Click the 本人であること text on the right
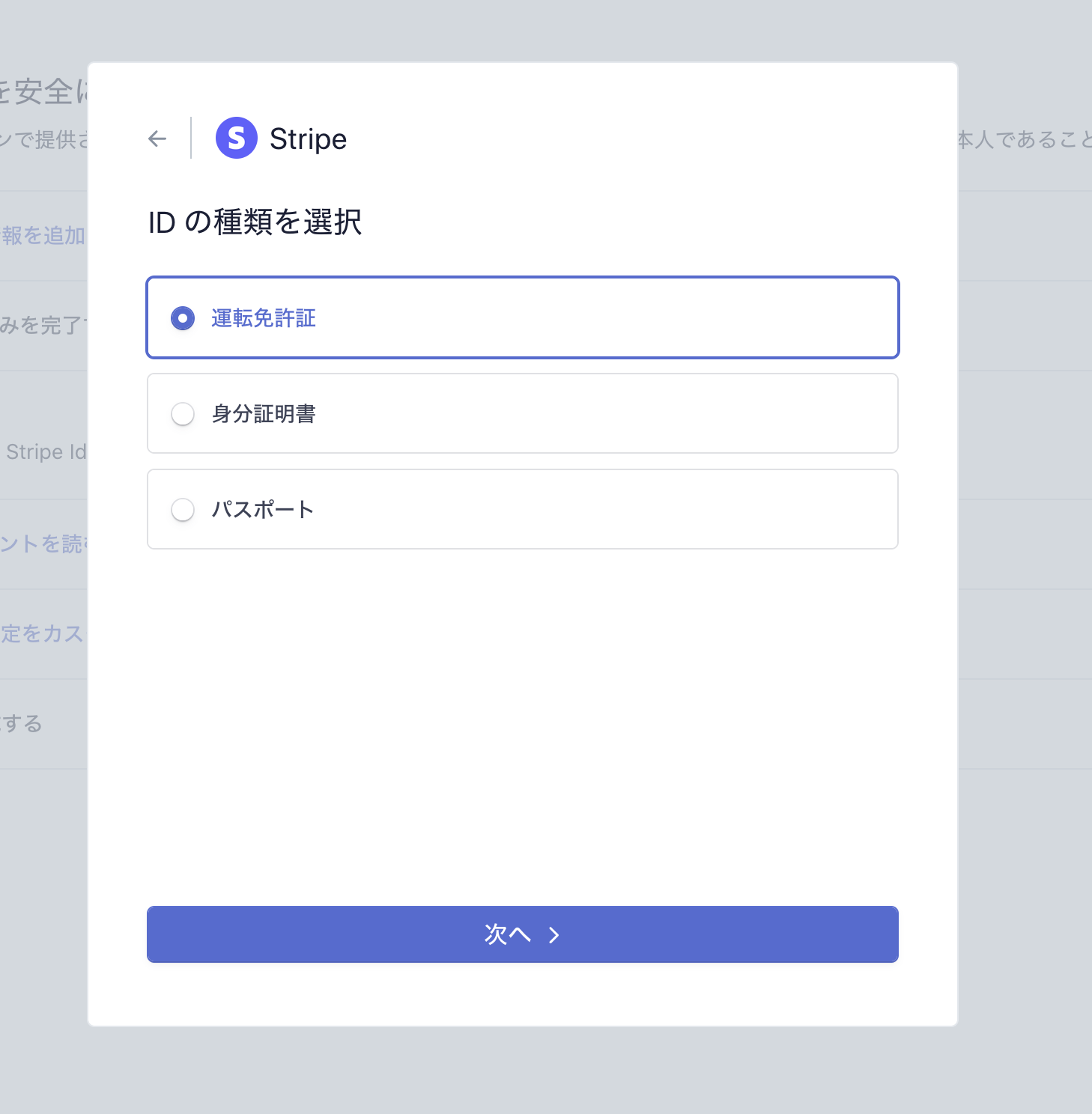 point(1025,139)
